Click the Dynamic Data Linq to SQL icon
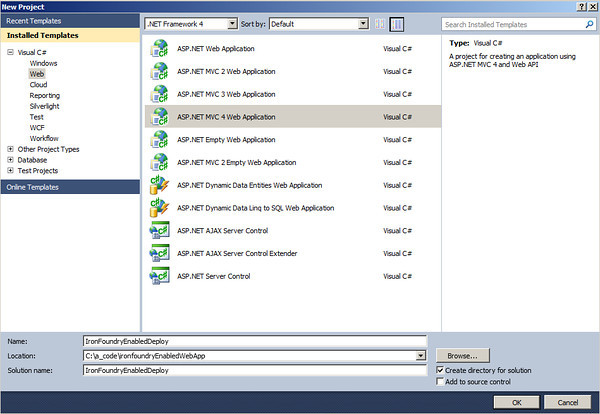The width and height of the screenshot is (600, 414). click(x=159, y=208)
